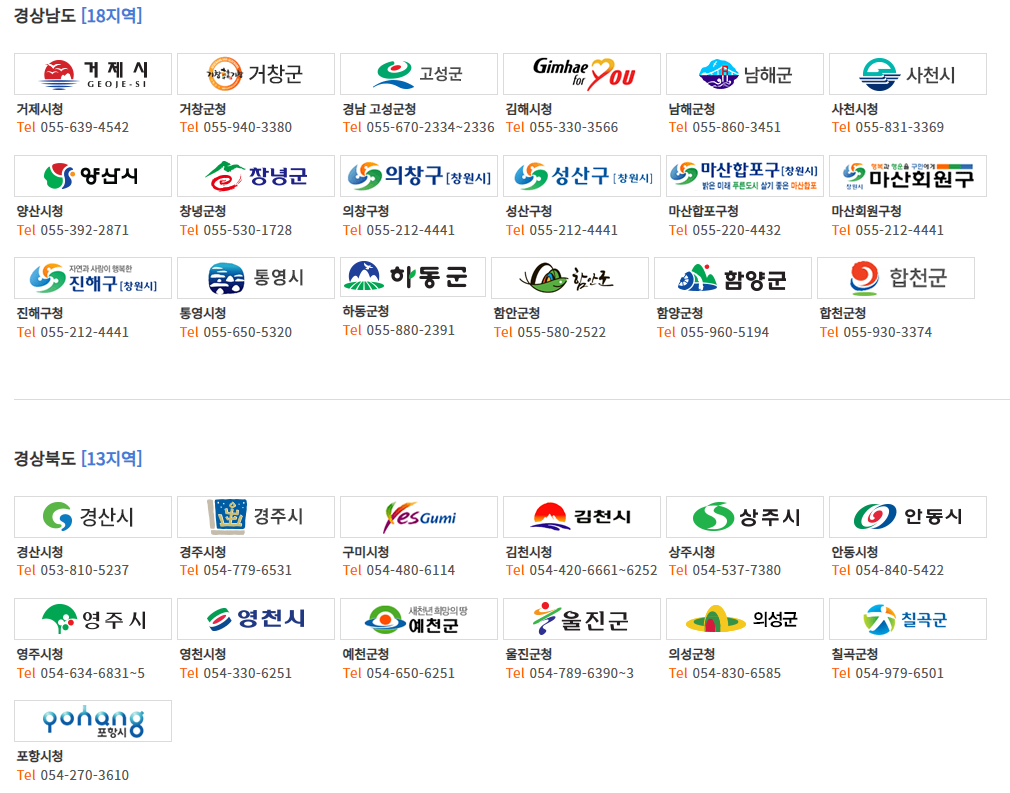Screen dimensions: 1010x793
Task: Follow the 안동시청 text link
Action: pyautogui.click(x=855, y=552)
